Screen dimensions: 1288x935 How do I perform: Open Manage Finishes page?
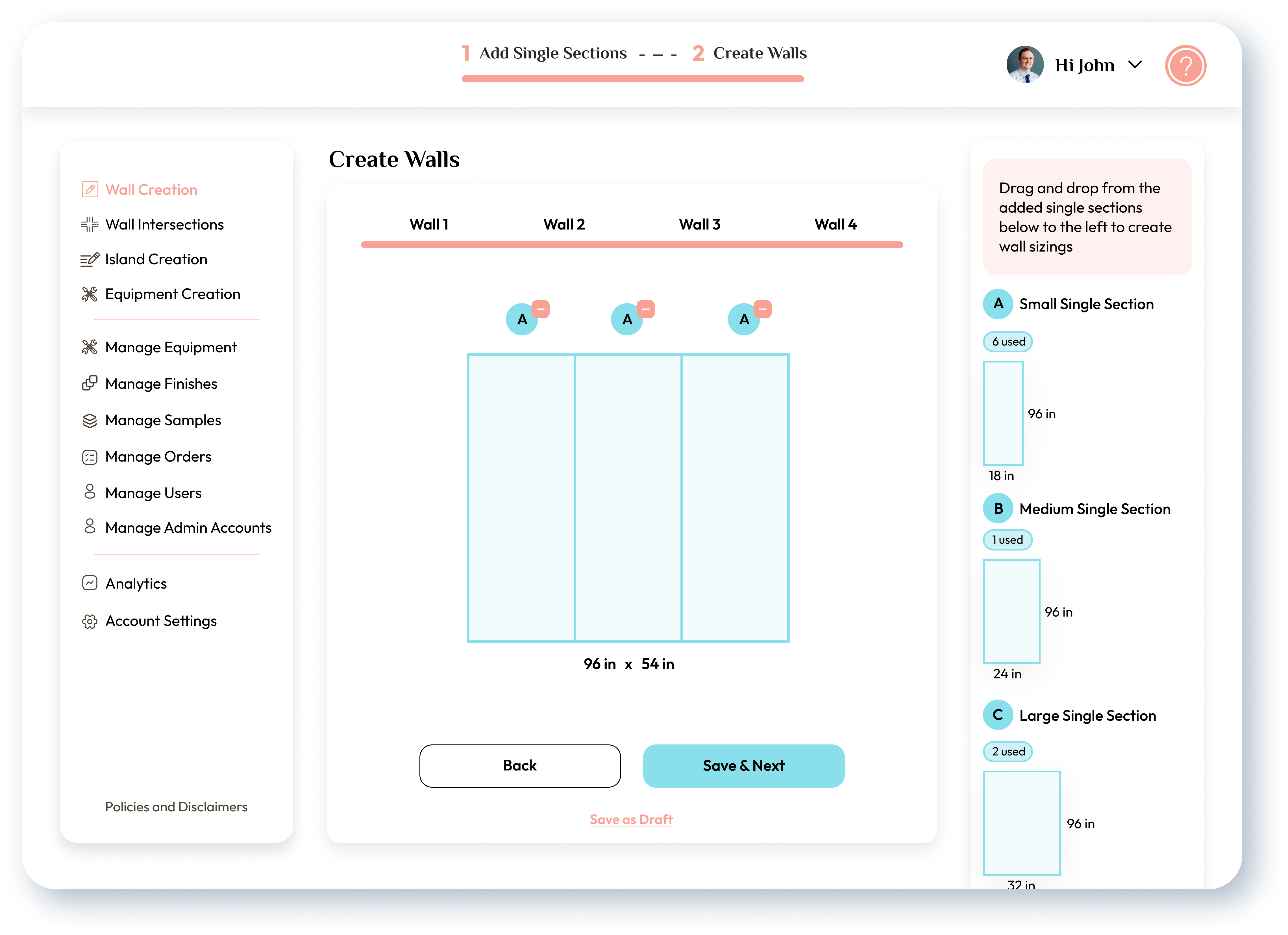pos(161,384)
